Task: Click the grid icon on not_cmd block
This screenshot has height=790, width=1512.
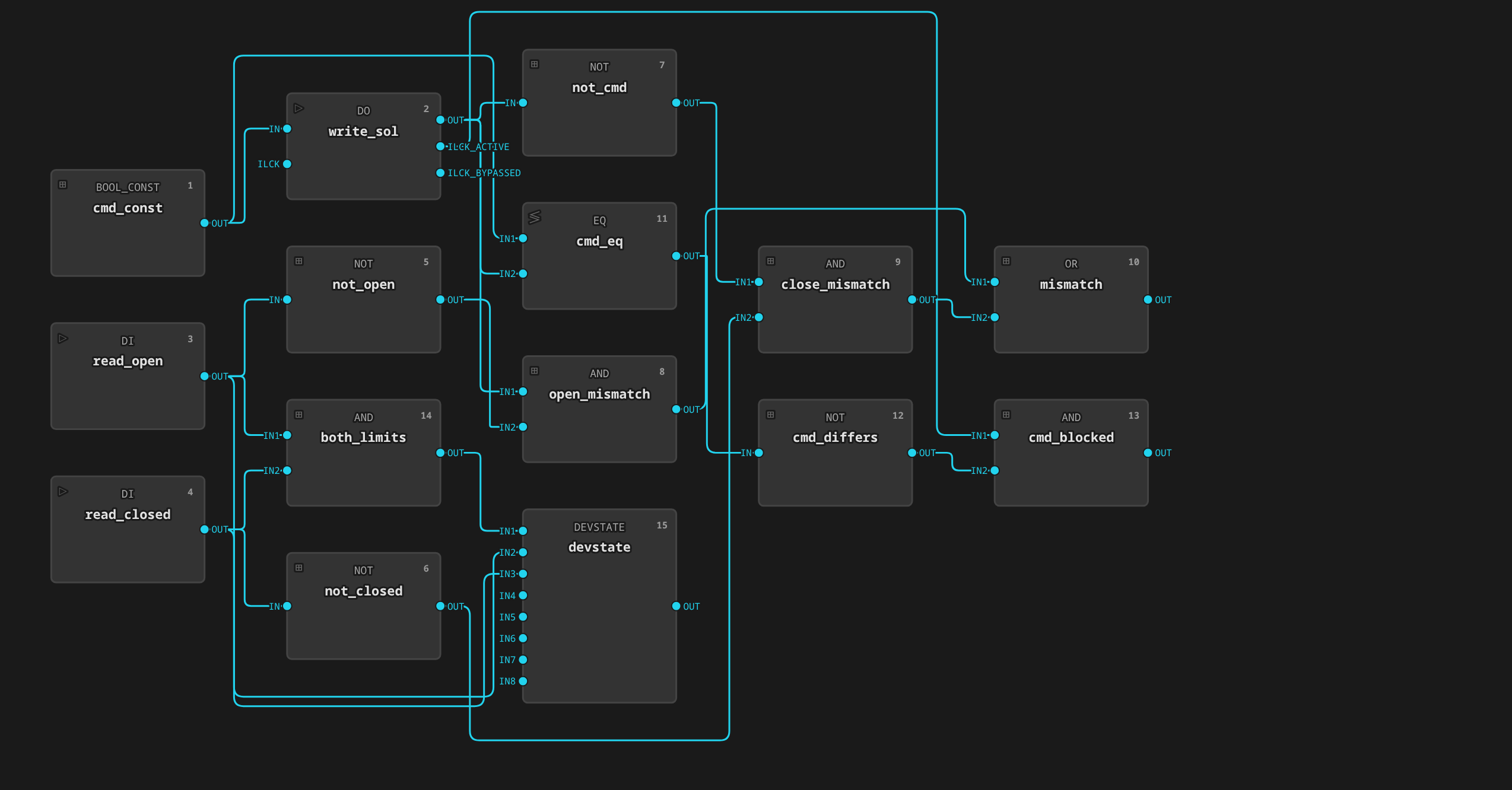Action: point(535,64)
